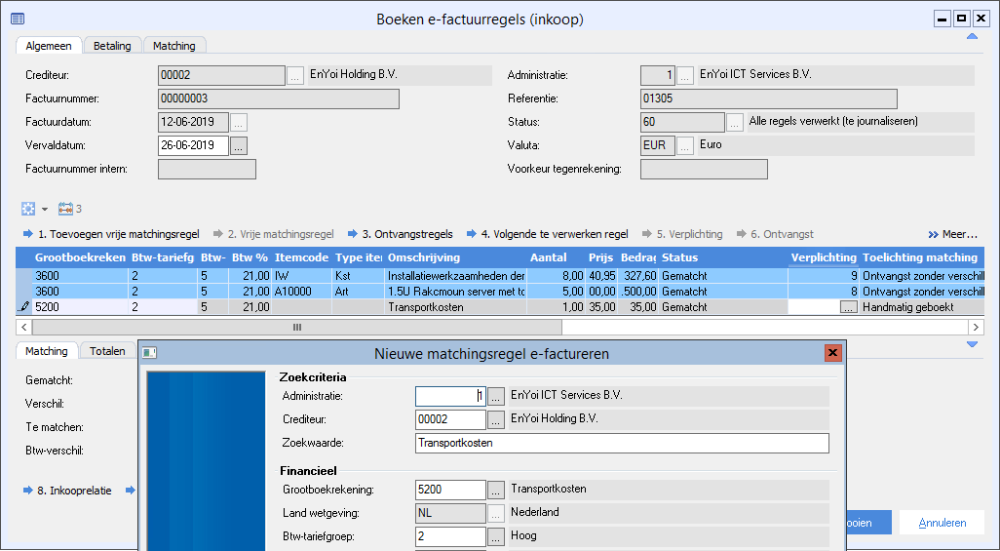Click 4. Volgende te verwerken regel
This screenshot has width=1000, height=551.
point(547,234)
